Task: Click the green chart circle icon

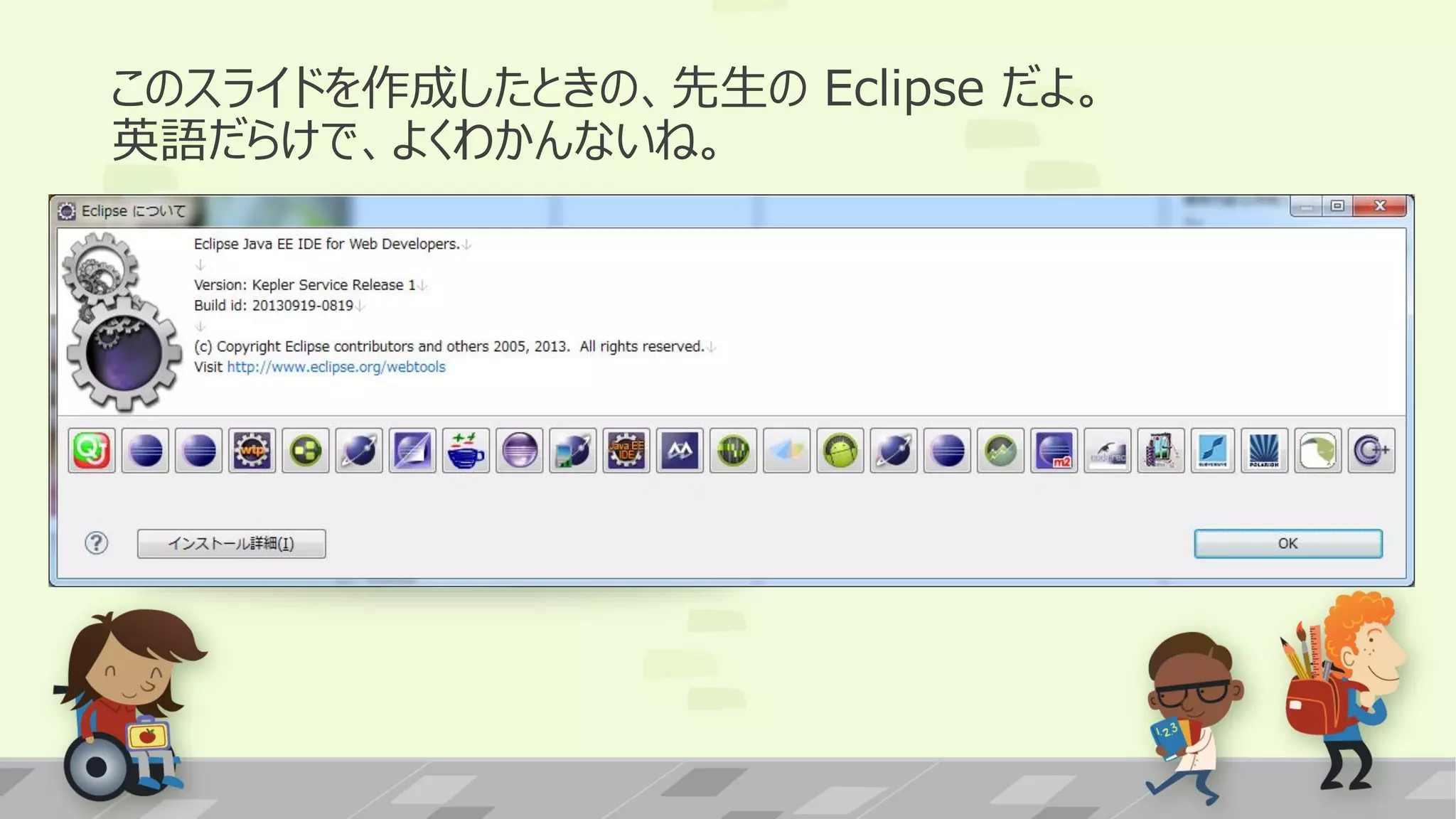Action: coord(1000,450)
